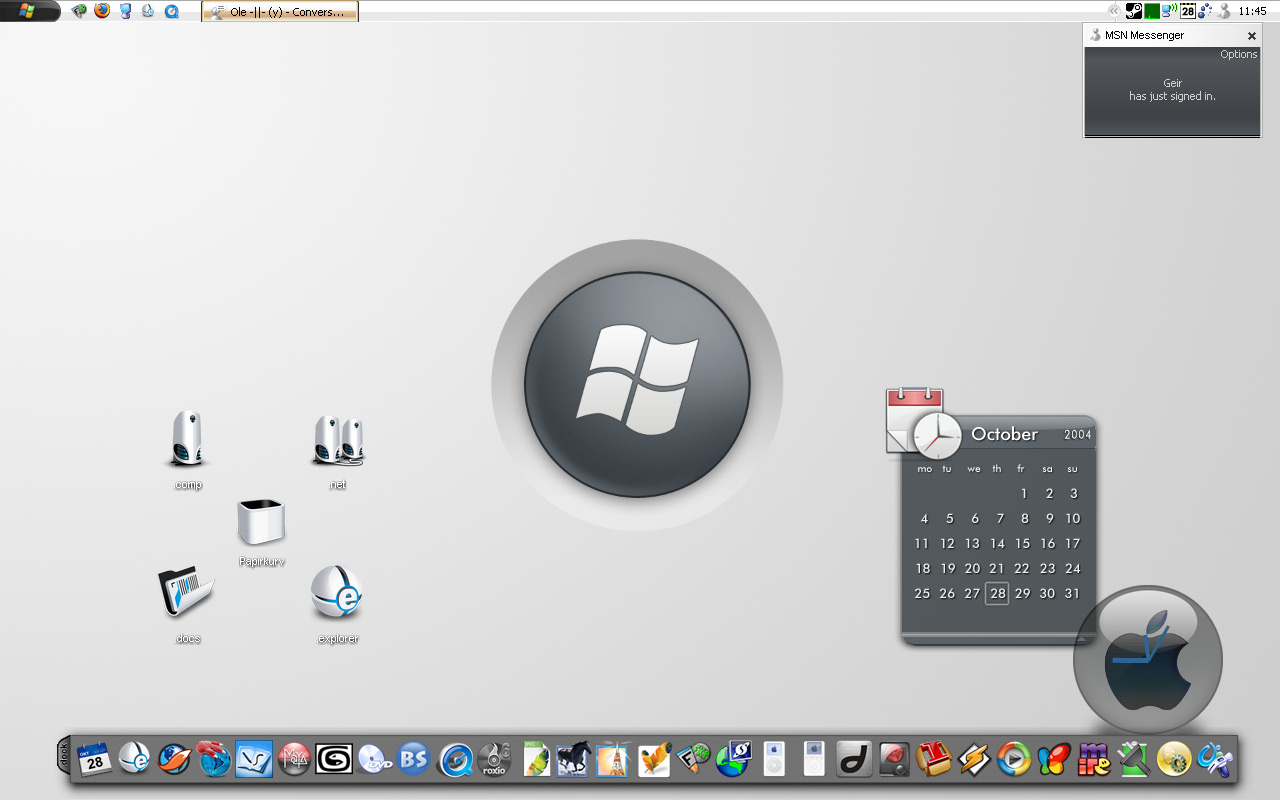
Task: Launch Windows Media Player from dock
Action: point(1014,760)
